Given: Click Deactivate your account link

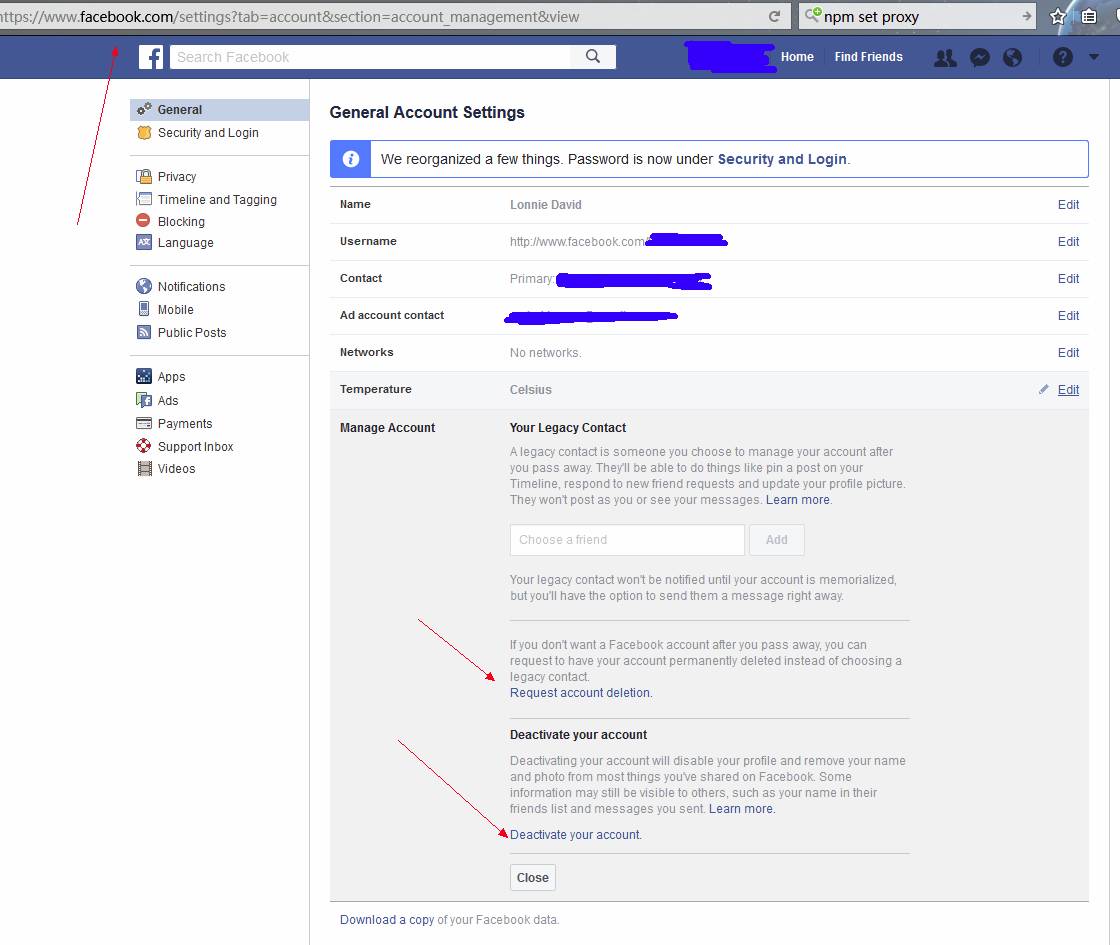Looking at the screenshot, I should [575, 834].
